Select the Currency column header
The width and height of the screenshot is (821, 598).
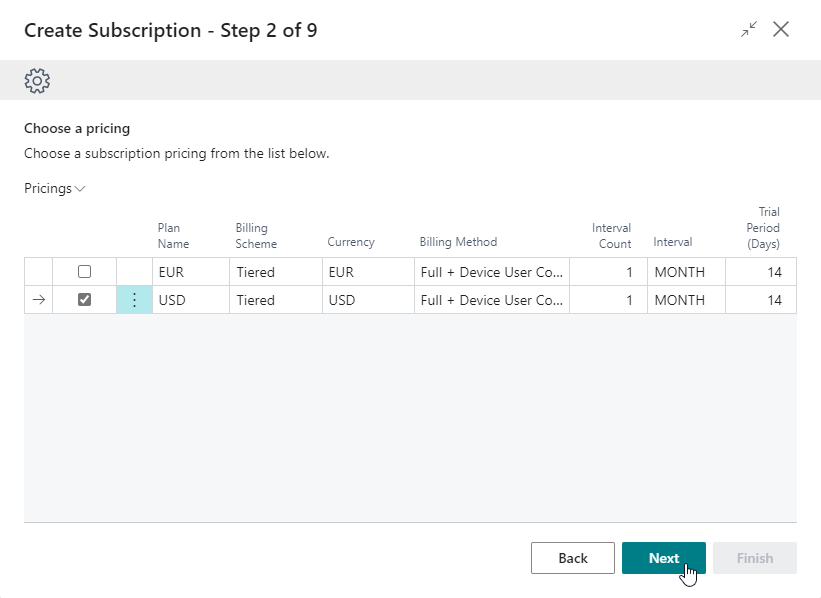[350, 242]
